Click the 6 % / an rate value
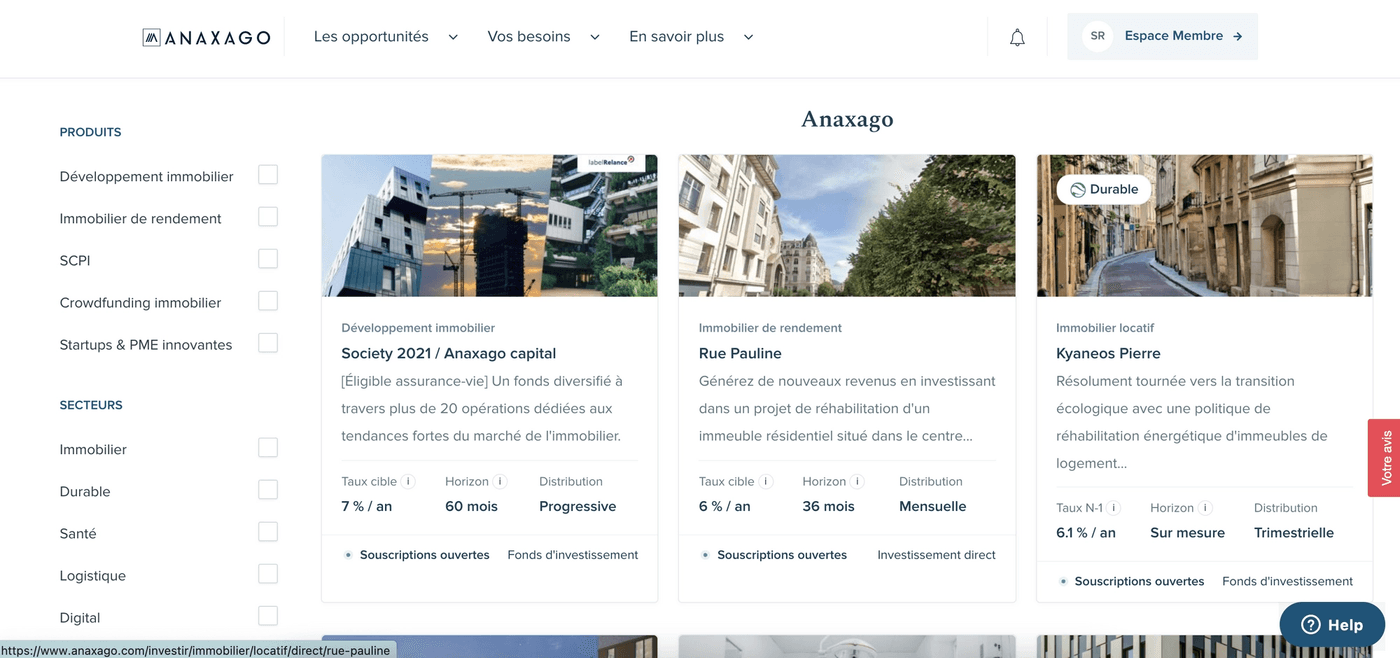 724,506
